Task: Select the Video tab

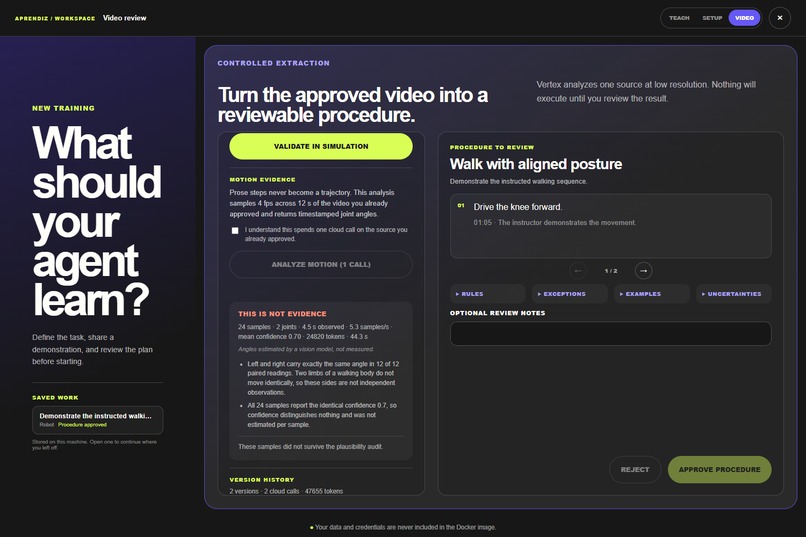Action: click(744, 18)
